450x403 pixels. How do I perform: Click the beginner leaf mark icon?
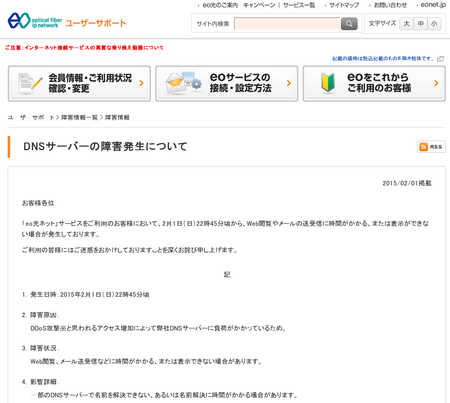click(x=328, y=83)
